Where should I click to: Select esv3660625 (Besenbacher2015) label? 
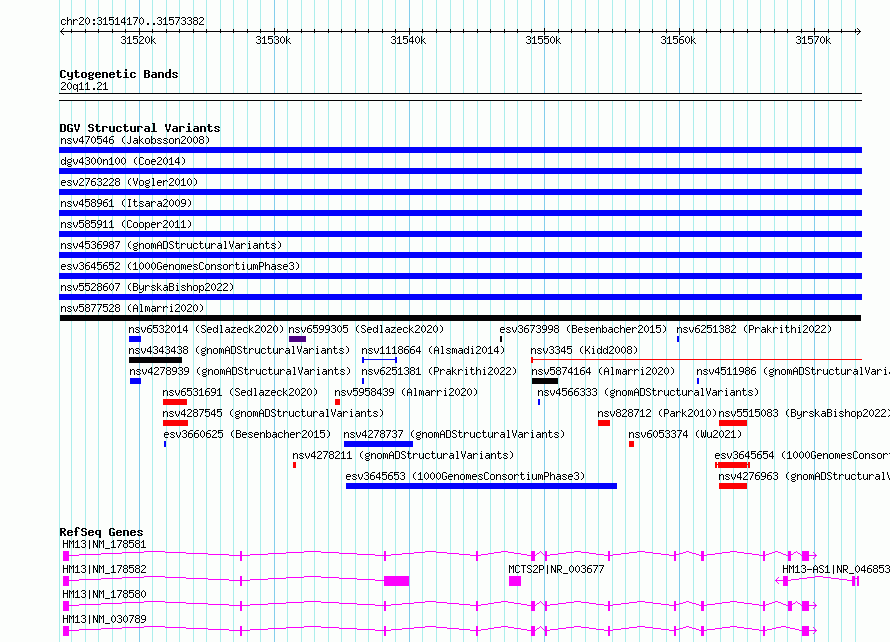point(247,434)
